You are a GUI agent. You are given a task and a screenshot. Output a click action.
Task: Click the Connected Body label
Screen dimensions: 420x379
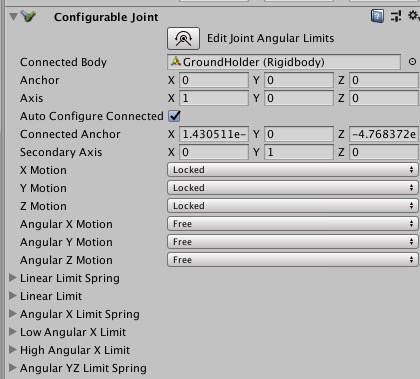tap(63, 62)
